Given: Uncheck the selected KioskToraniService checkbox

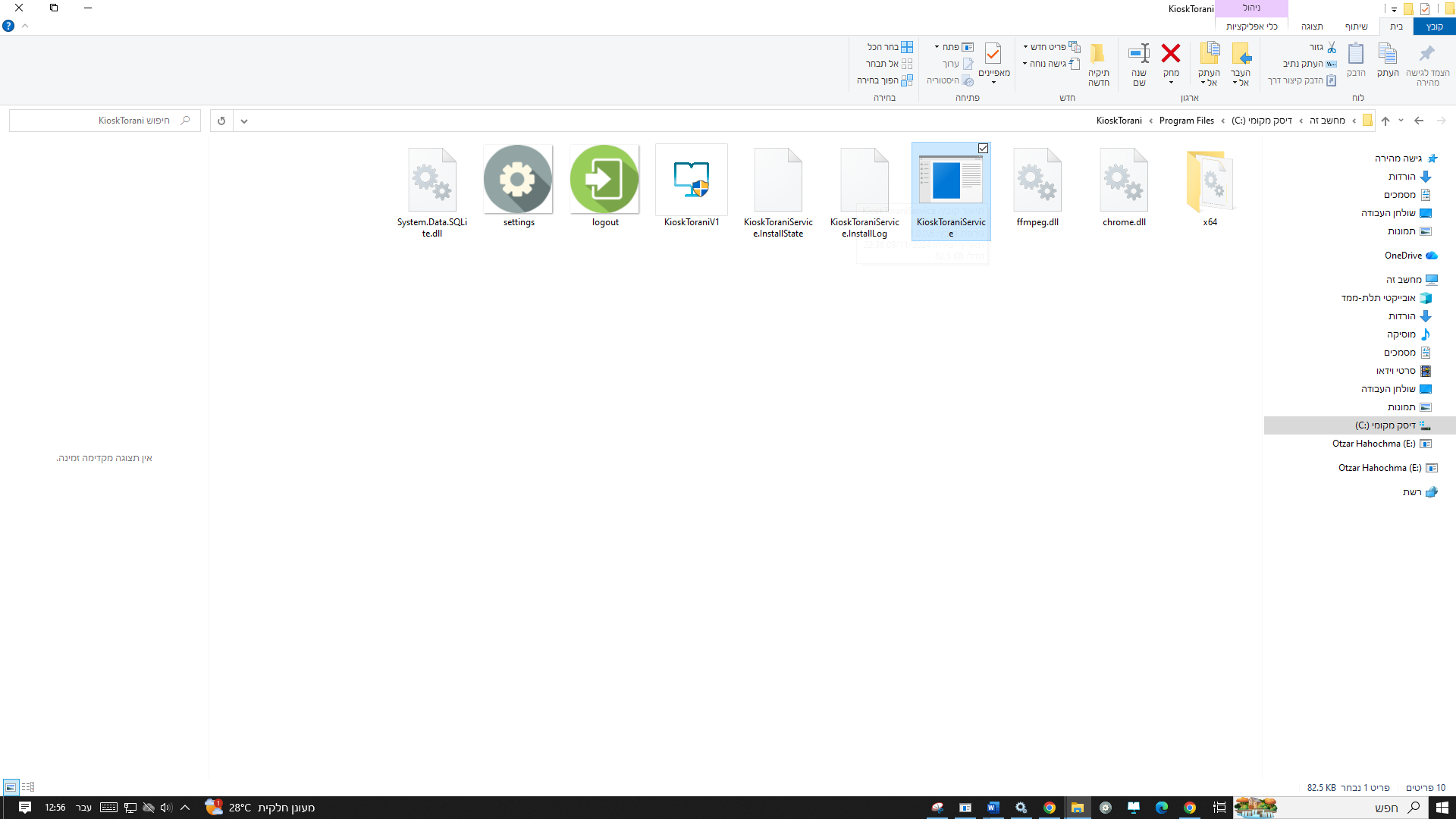Looking at the screenshot, I should (984, 149).
